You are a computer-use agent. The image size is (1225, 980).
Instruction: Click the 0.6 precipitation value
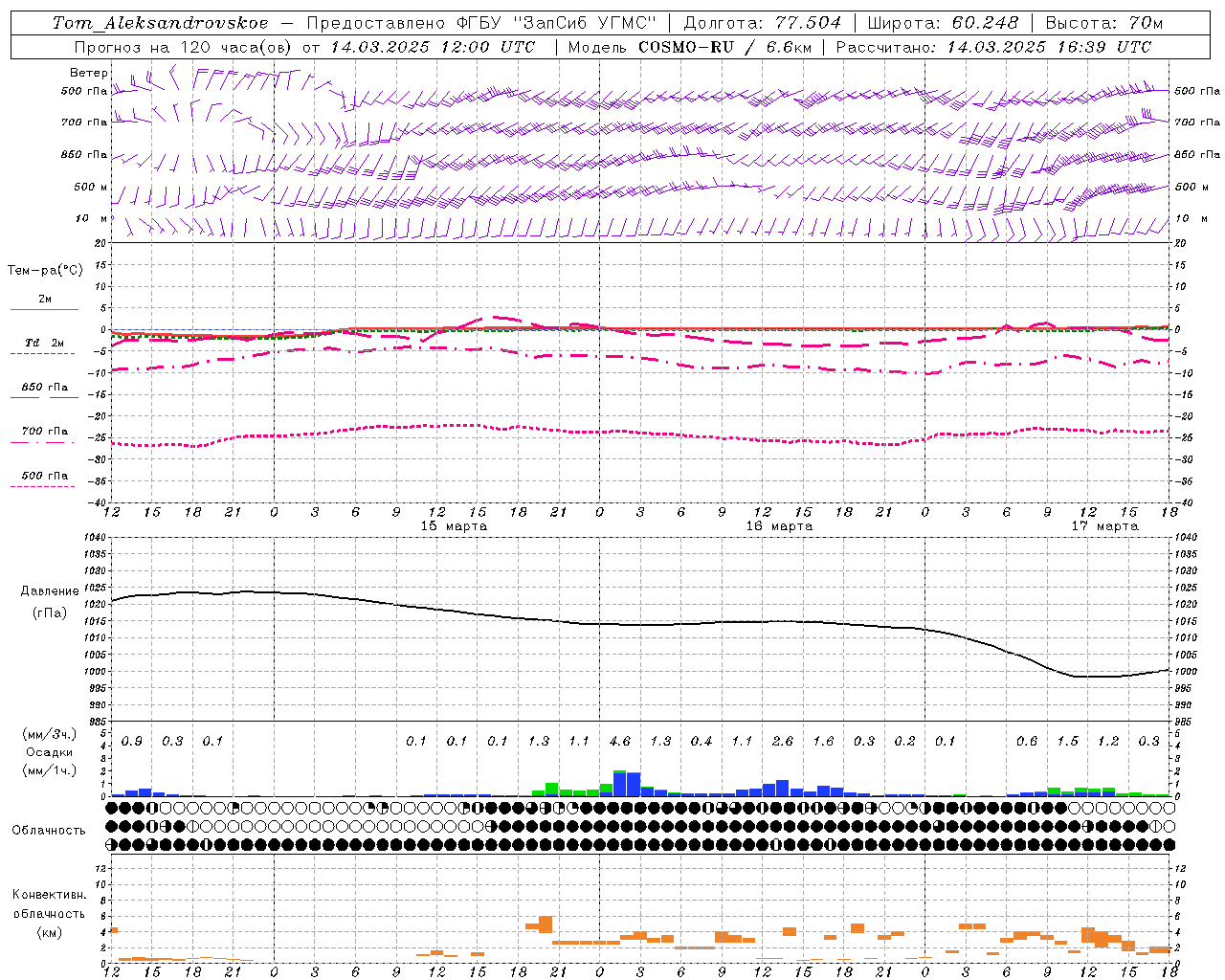[x=1026, y=742]
